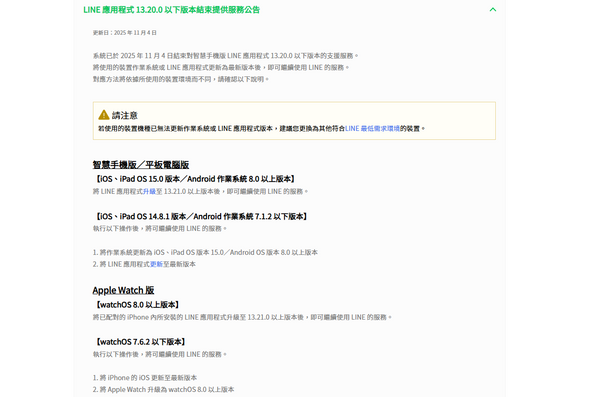Click the yellow warning triangle icon

tap(104, 115)
